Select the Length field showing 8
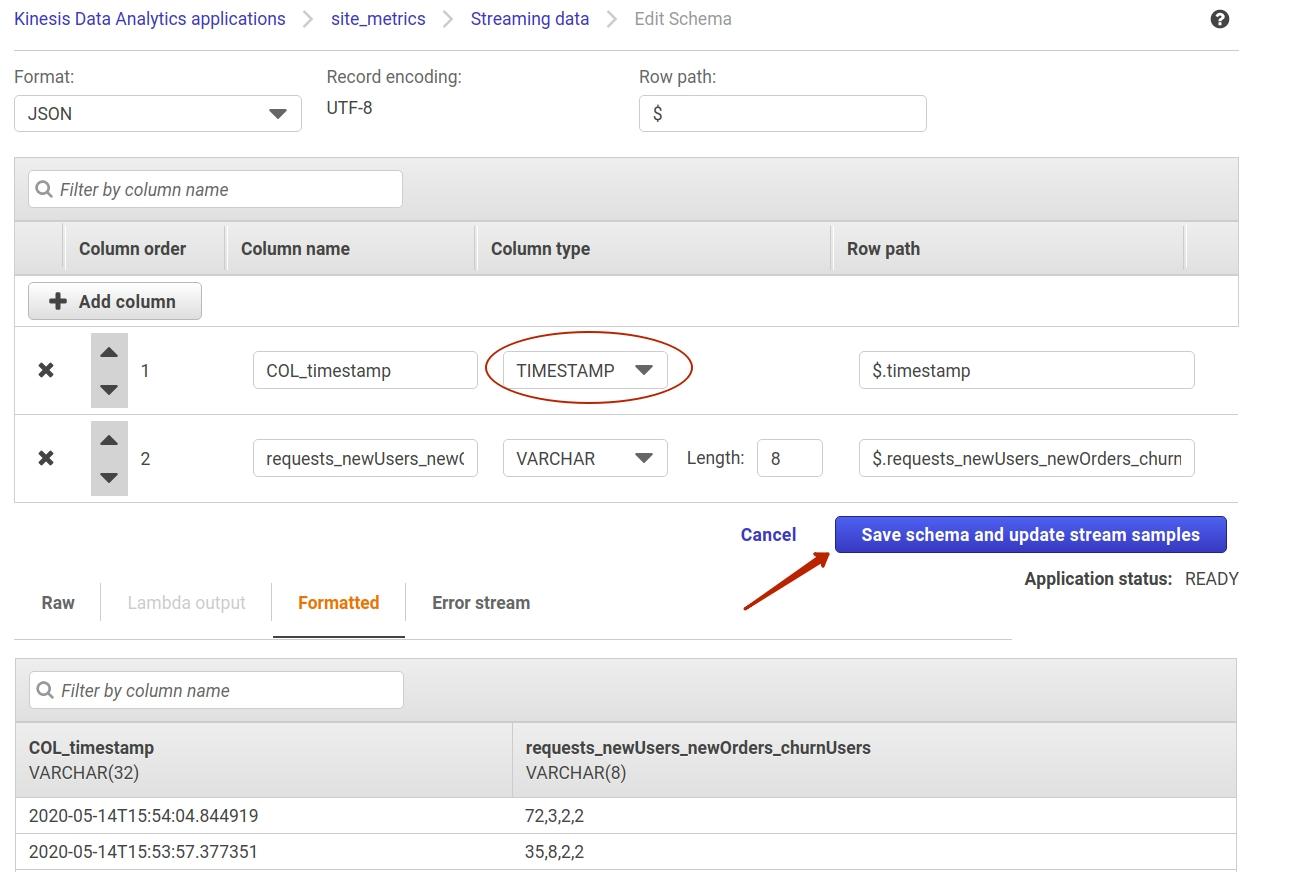The height and width of the screenshot is (872, 1294). 790,458
